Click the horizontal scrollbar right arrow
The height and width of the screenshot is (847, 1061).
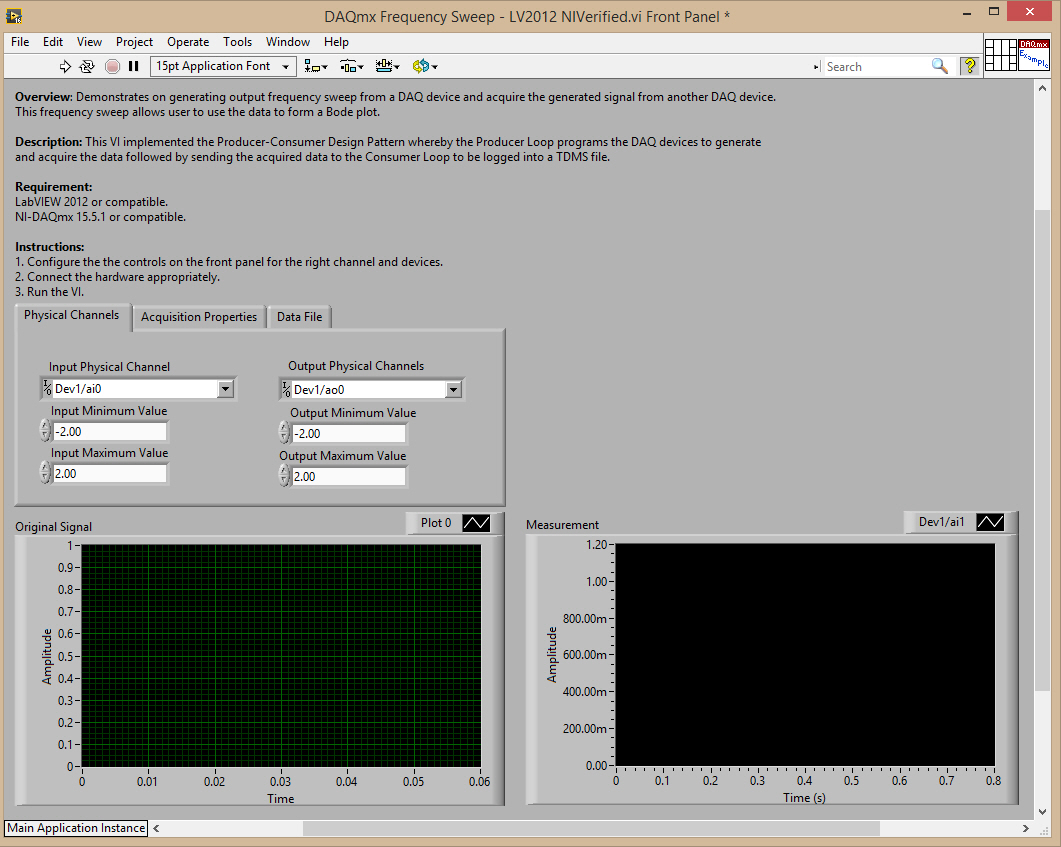1026,828
